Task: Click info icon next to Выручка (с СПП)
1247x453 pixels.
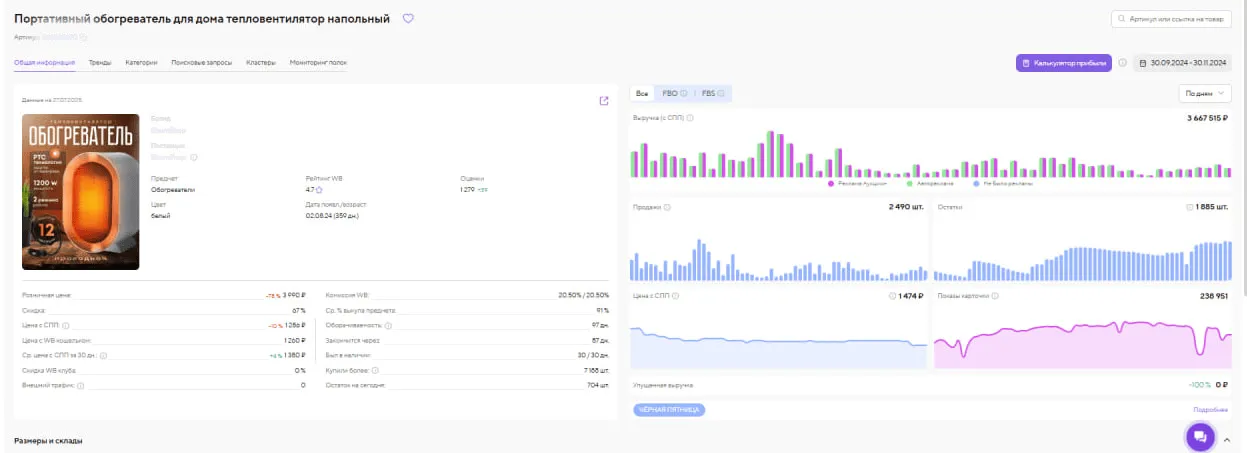Action: tap(690, 118)
